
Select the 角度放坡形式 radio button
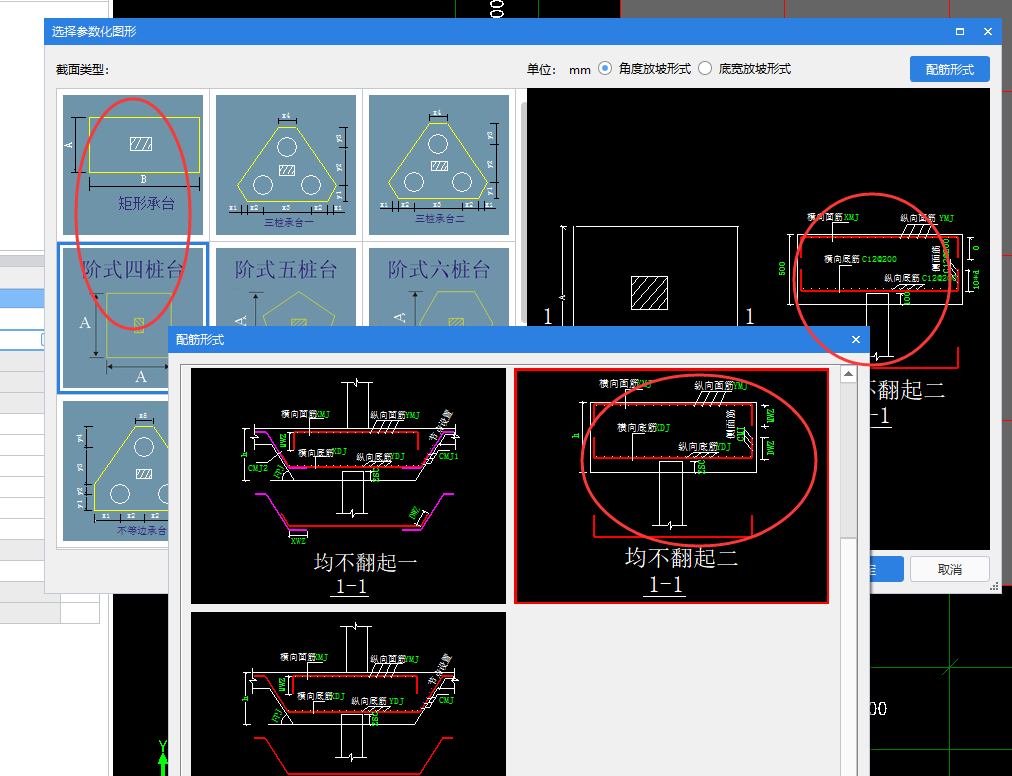click(605, 68)
